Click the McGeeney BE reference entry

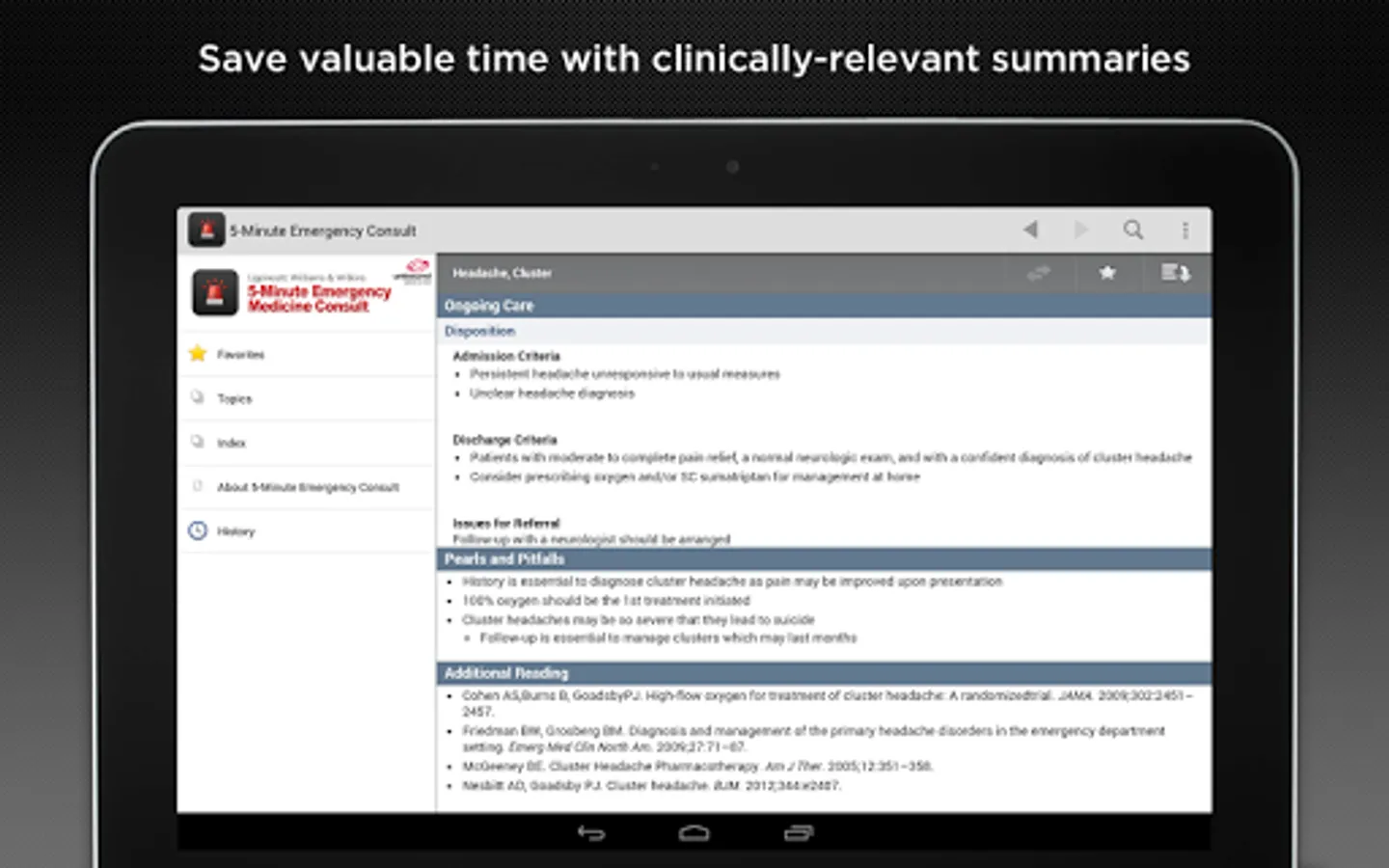coord(697,767)
